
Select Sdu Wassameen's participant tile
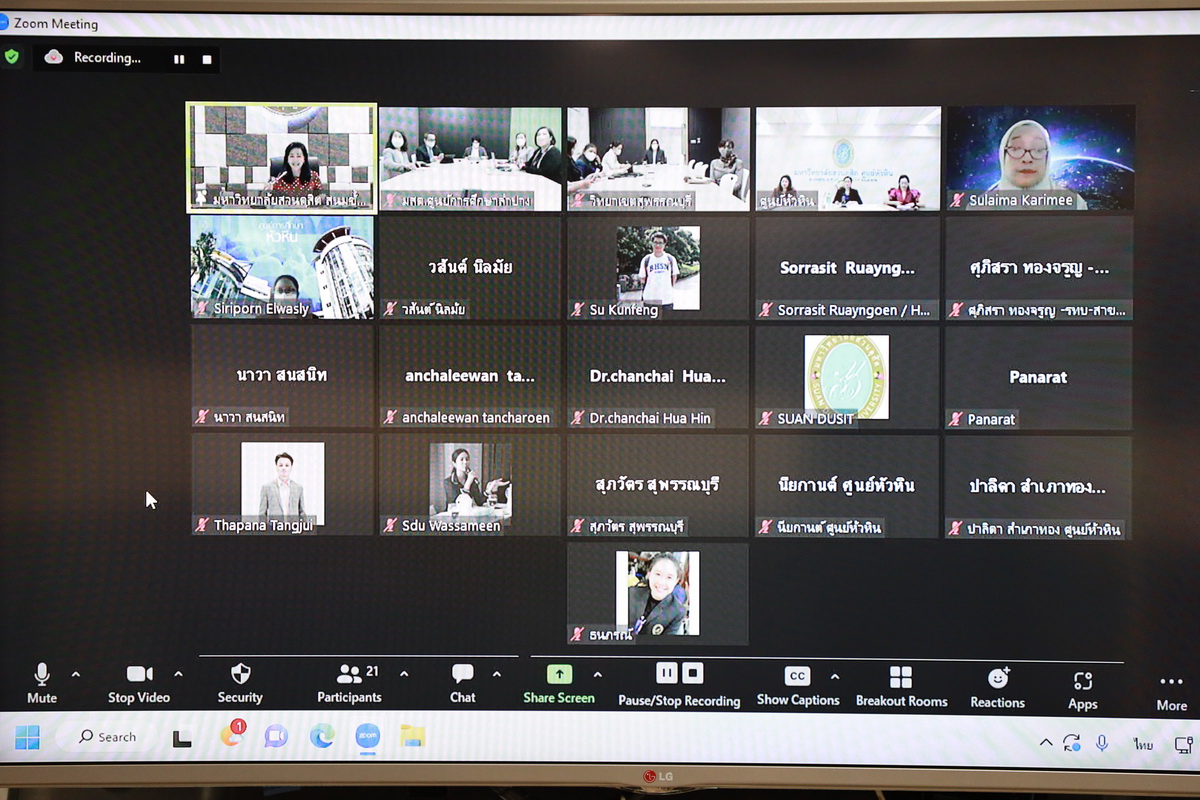coord(470,484)
